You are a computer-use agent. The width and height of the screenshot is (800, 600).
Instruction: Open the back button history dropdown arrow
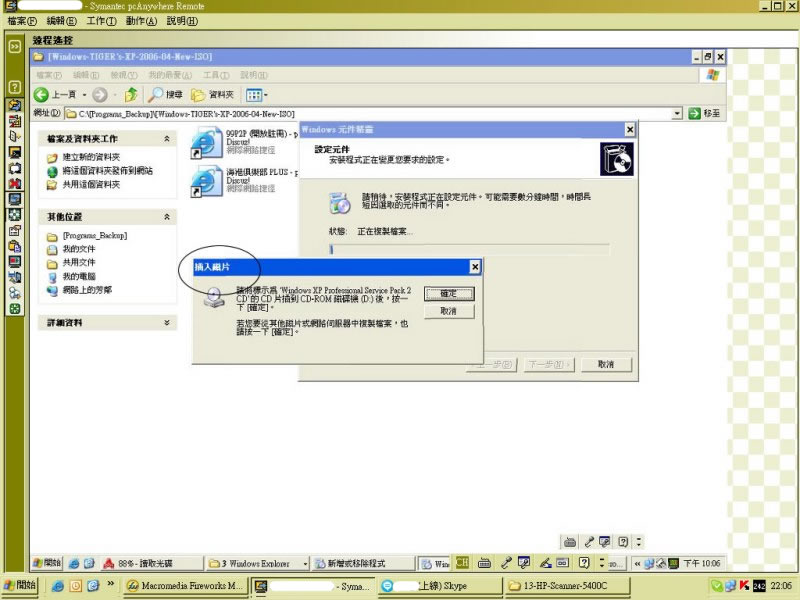(84, 95)
